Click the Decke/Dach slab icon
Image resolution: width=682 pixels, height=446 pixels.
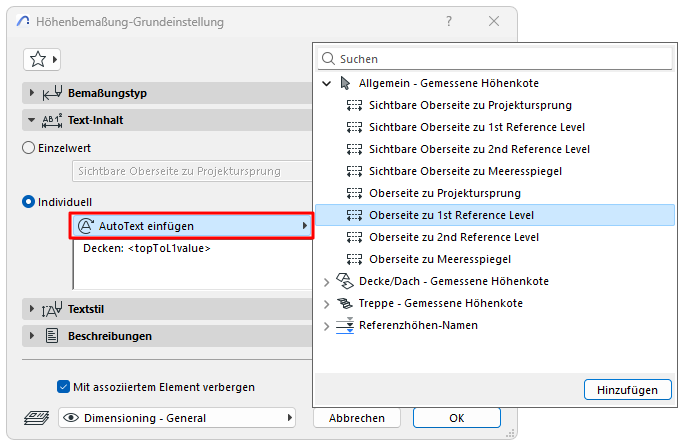[x=345, y=281]
